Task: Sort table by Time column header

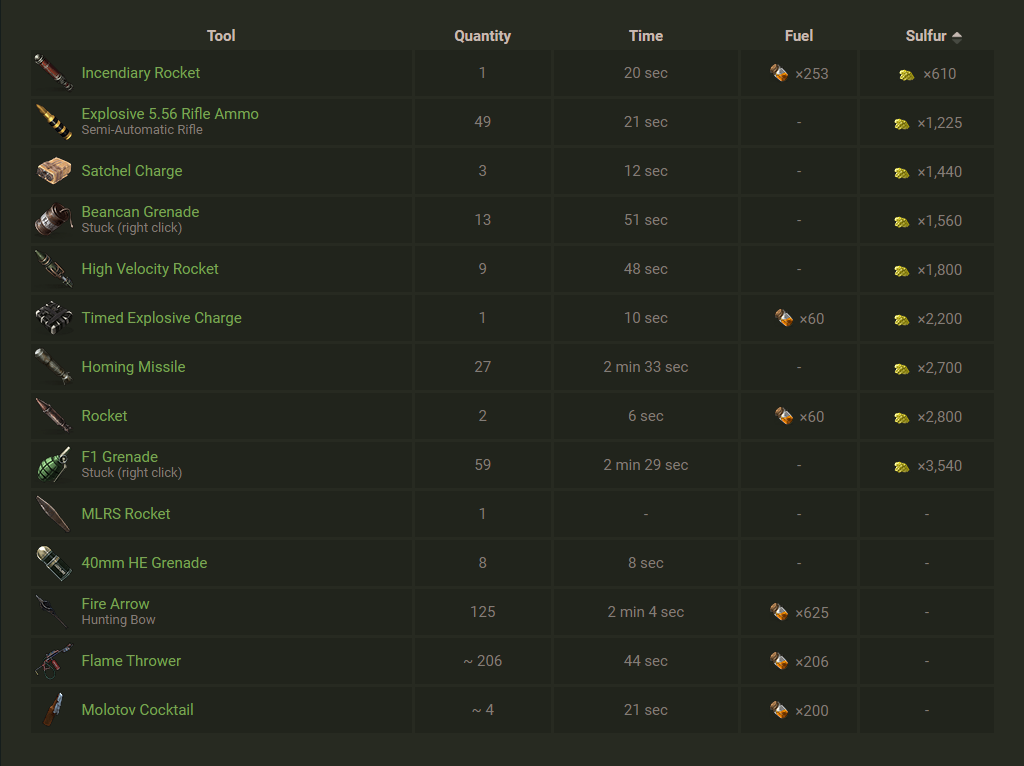Action: click(646, 36)
